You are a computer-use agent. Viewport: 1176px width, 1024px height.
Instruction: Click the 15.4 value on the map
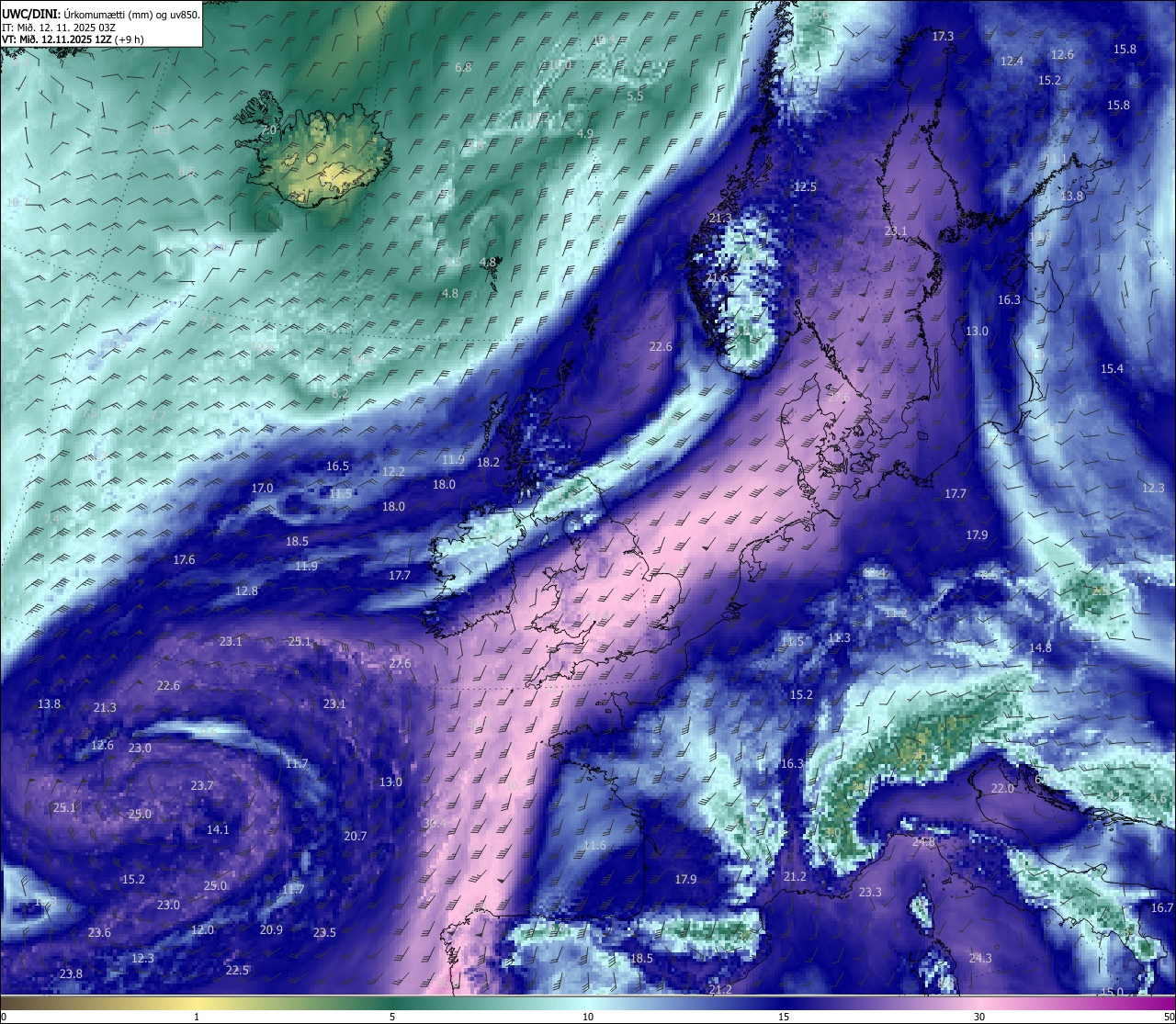(1112, 368)
